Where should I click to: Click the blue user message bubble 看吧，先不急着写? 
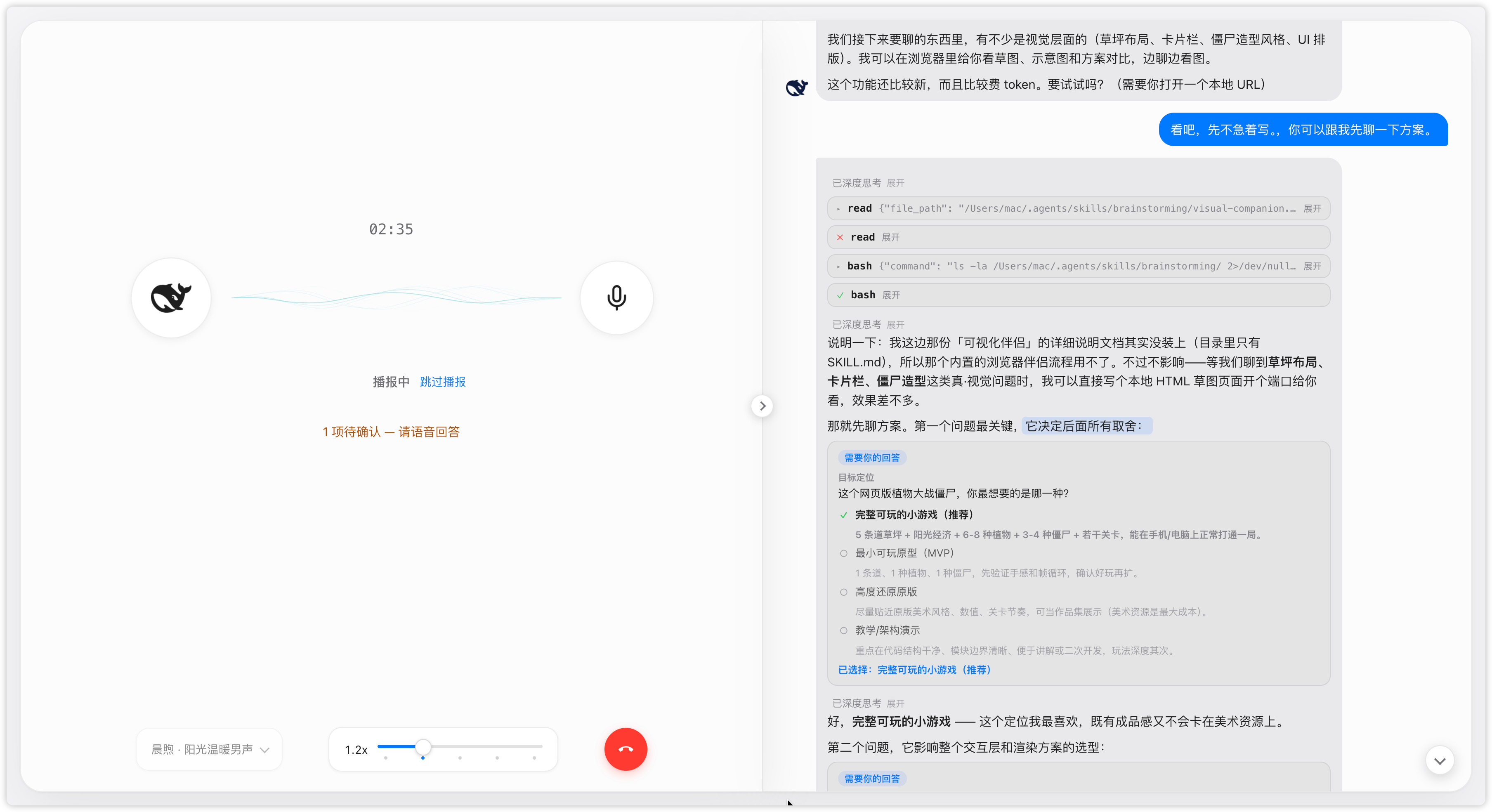[1303, 129]
